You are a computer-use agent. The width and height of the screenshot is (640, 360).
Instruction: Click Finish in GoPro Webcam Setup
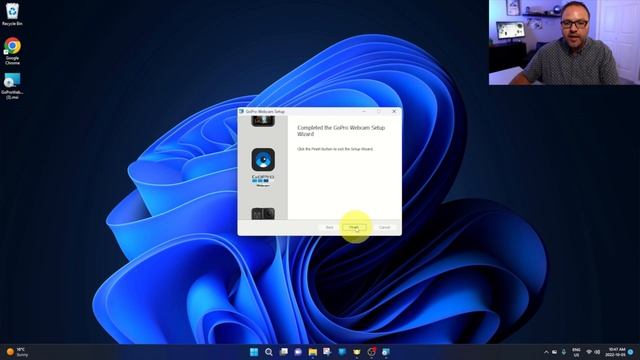tap(354, 227)
